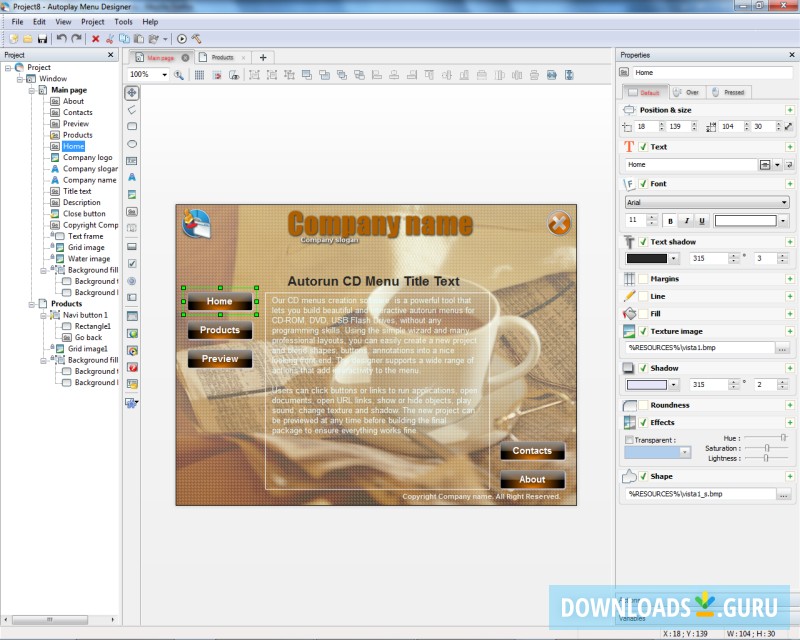The image size is (800, 640).
Task: Open the text shadow color dropdown
Action: tap(673, 259)
